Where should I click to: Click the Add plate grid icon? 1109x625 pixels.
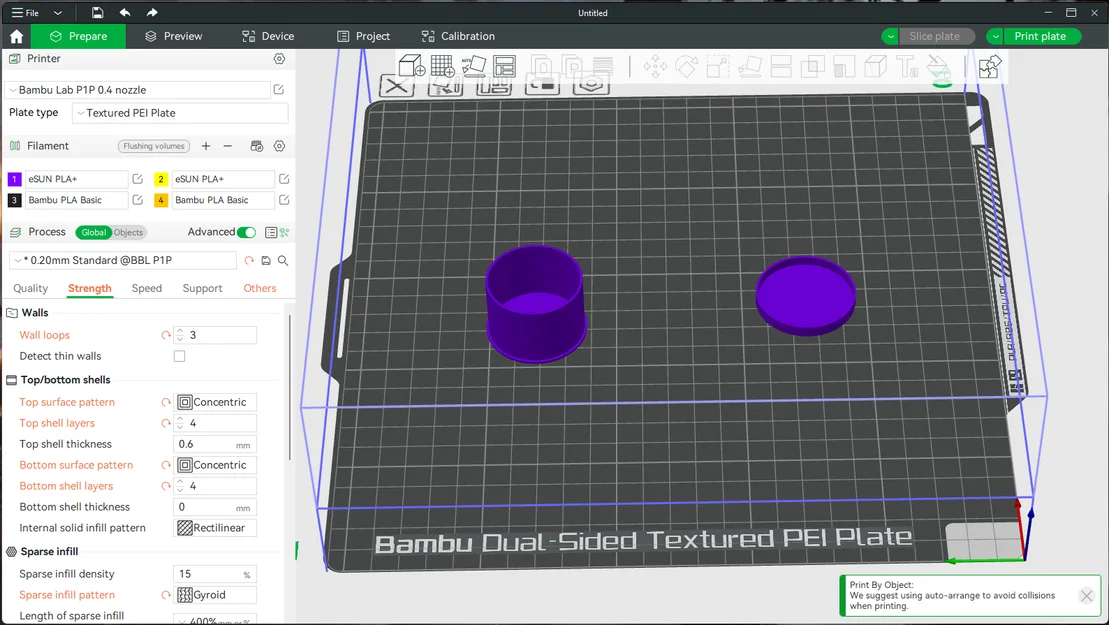pos(443,66)
